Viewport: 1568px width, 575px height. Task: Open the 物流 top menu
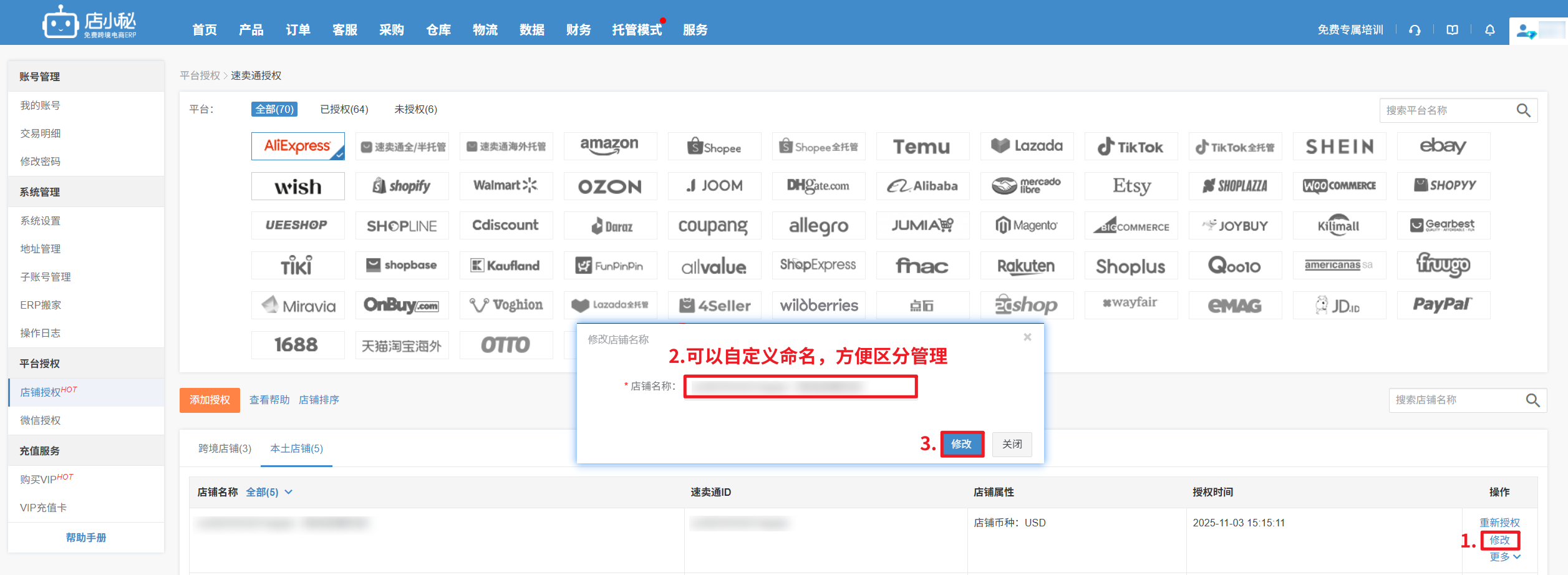485,30
